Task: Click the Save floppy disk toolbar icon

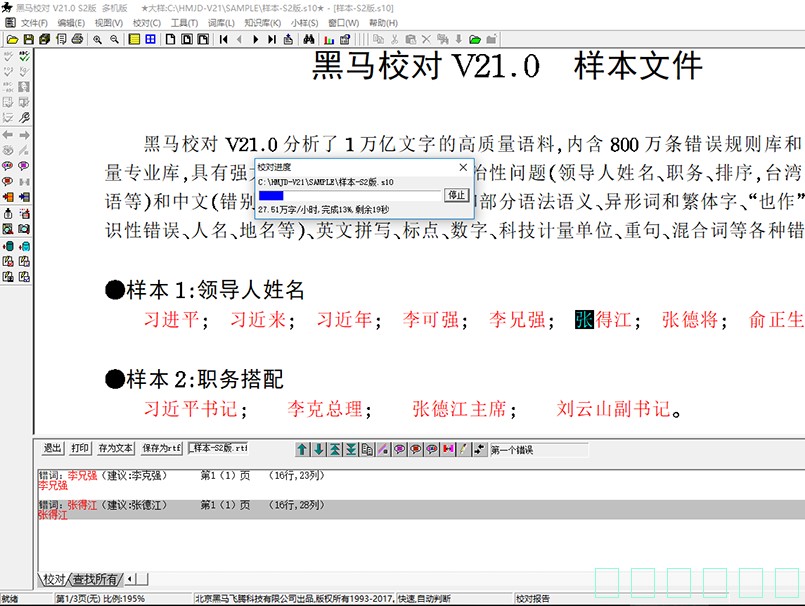Action: tap(29, 40)
